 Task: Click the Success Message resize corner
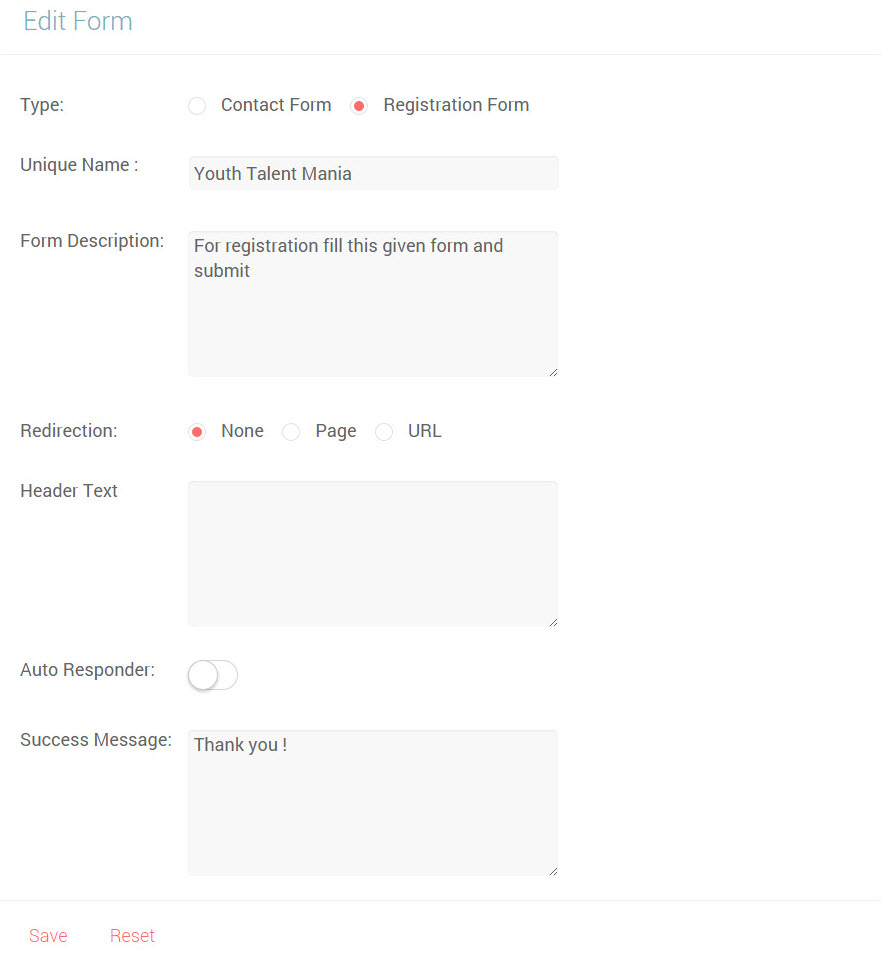(x=553, y=871)
